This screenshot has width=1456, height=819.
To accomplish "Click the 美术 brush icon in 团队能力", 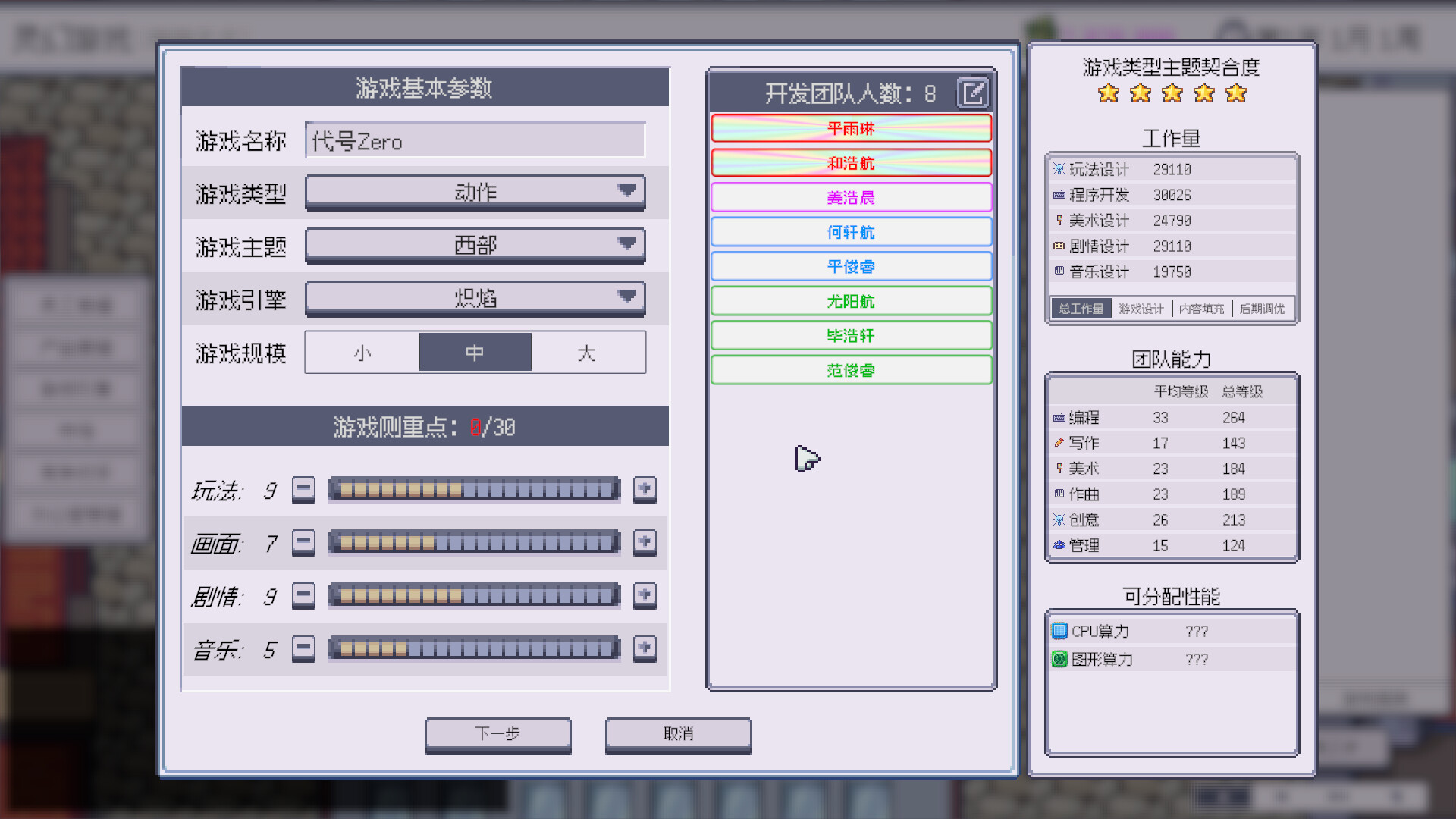I will tap(1059, 469).
